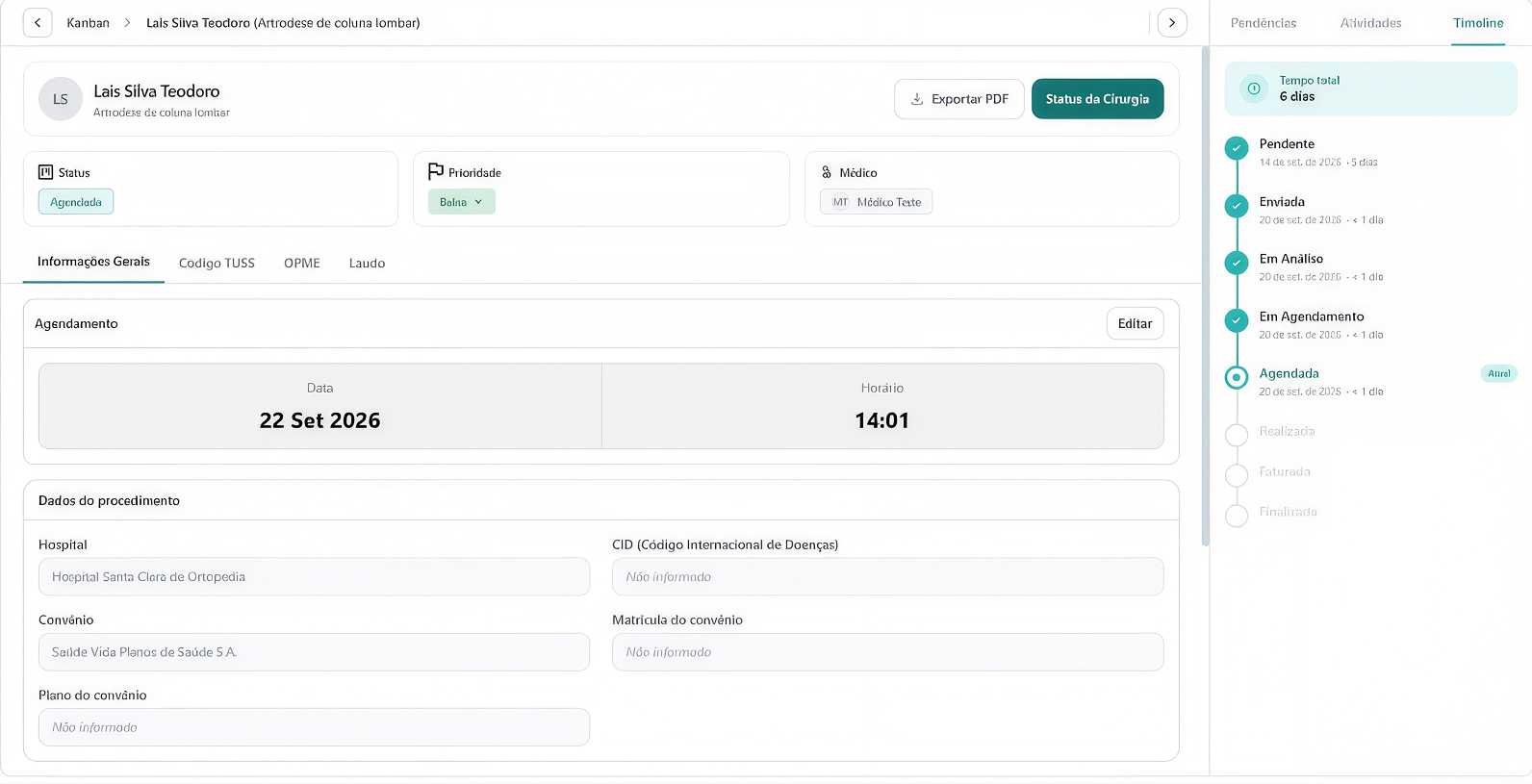
Task: Click the Realizada timeline circle
Action: 1237,435
